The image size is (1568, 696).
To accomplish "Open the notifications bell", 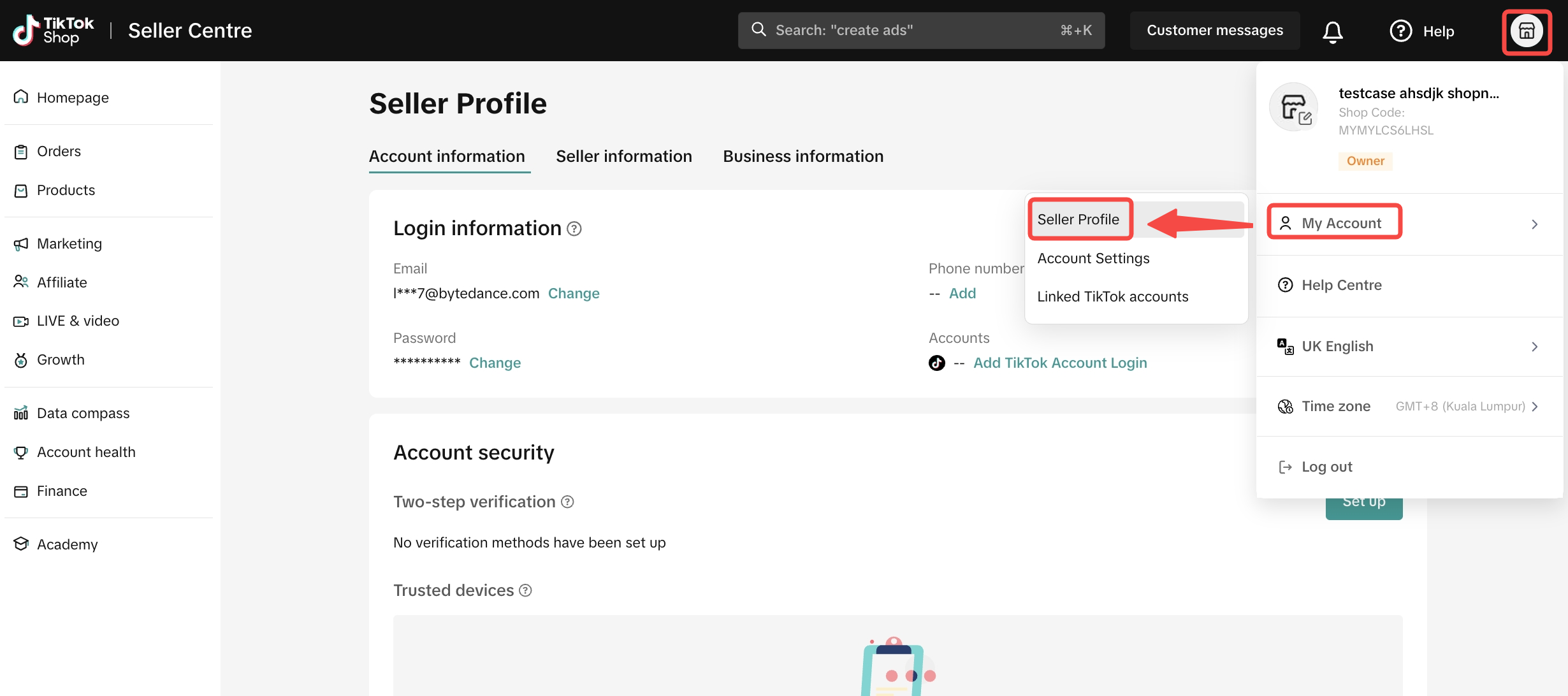I will click(x=1332, y=31).
